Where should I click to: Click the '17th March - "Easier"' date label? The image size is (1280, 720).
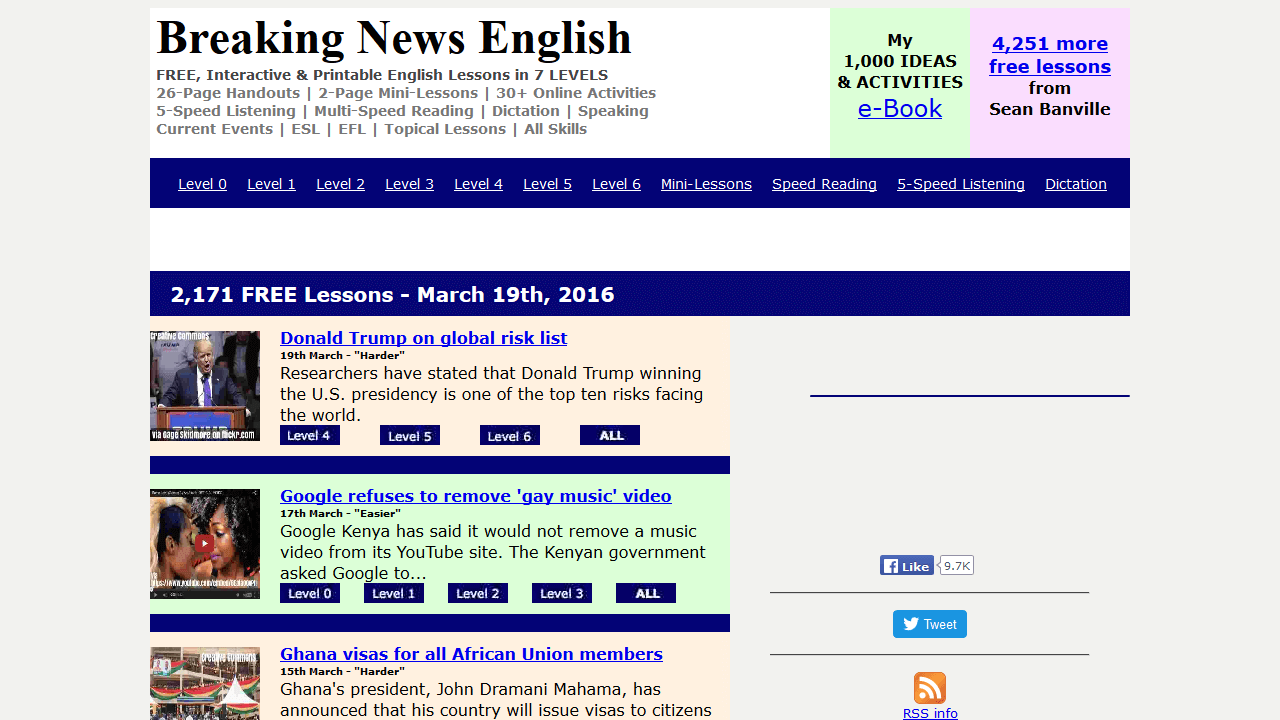point(340,513)
